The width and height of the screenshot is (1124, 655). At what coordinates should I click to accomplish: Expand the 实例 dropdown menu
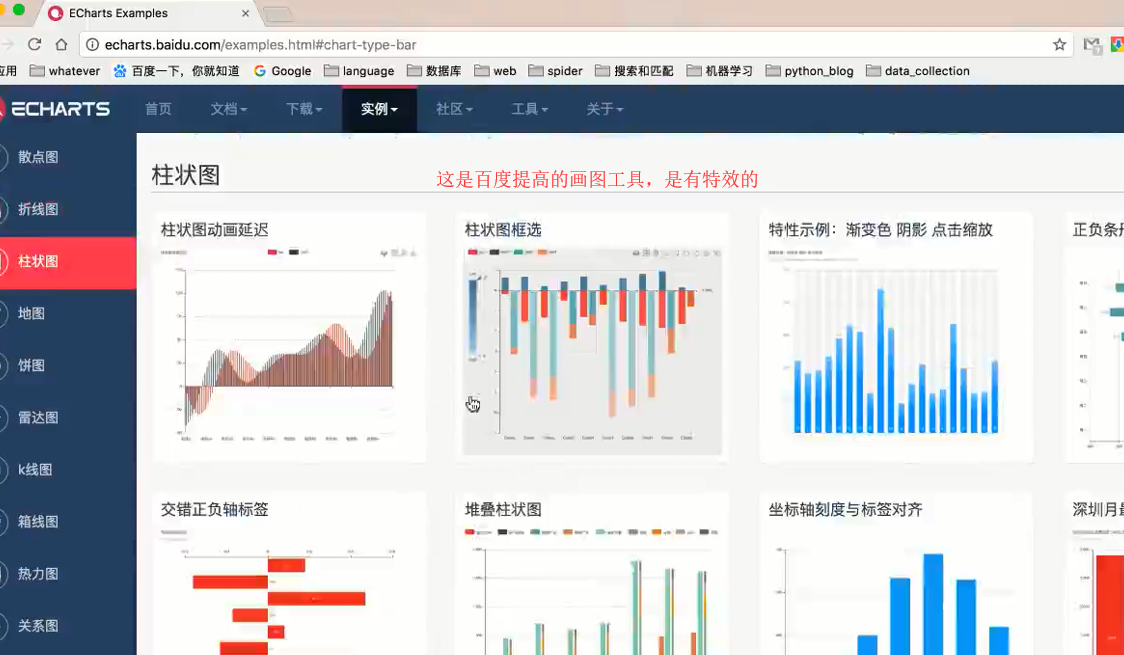click(379, 109)
